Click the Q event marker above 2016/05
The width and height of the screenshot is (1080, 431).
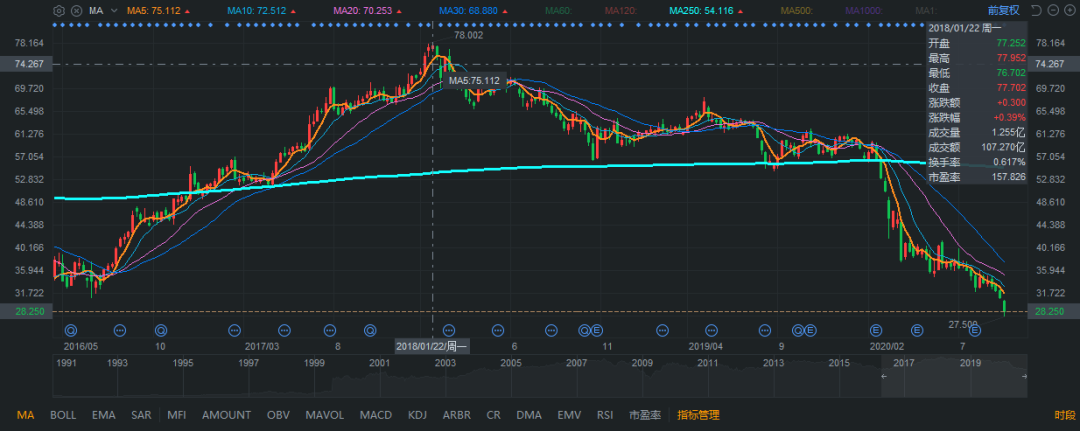click(72, 331)
